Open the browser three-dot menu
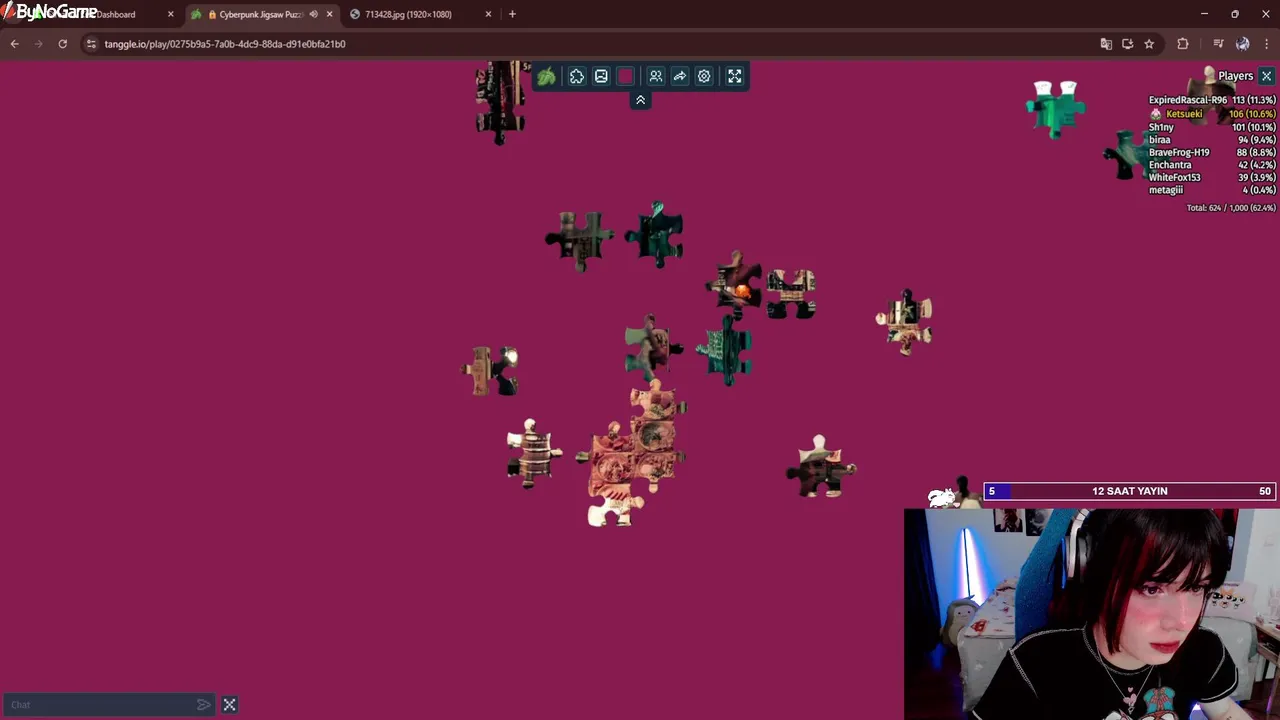1280x720 pixels. click(1266, 44)
